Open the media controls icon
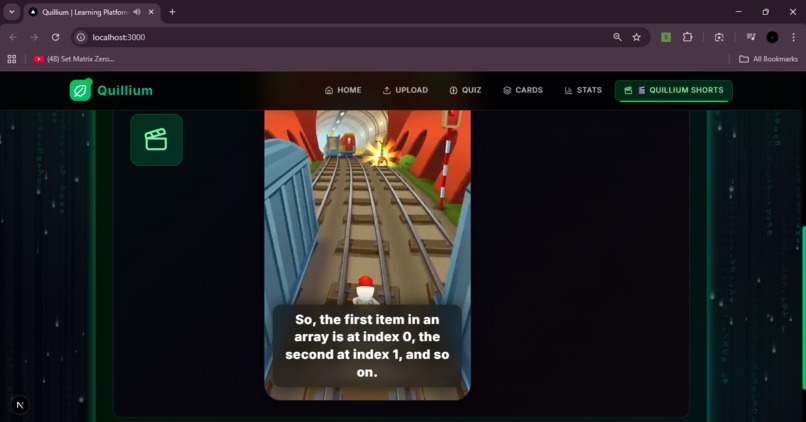This screenshot has height=422, width=806. click(x=751, y=37)
